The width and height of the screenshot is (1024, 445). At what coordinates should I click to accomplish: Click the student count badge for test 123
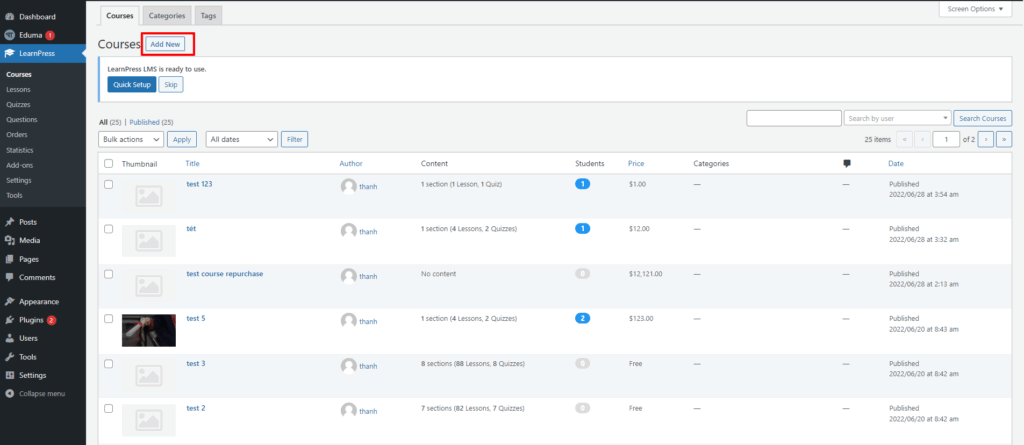click(x=583, y=184)
